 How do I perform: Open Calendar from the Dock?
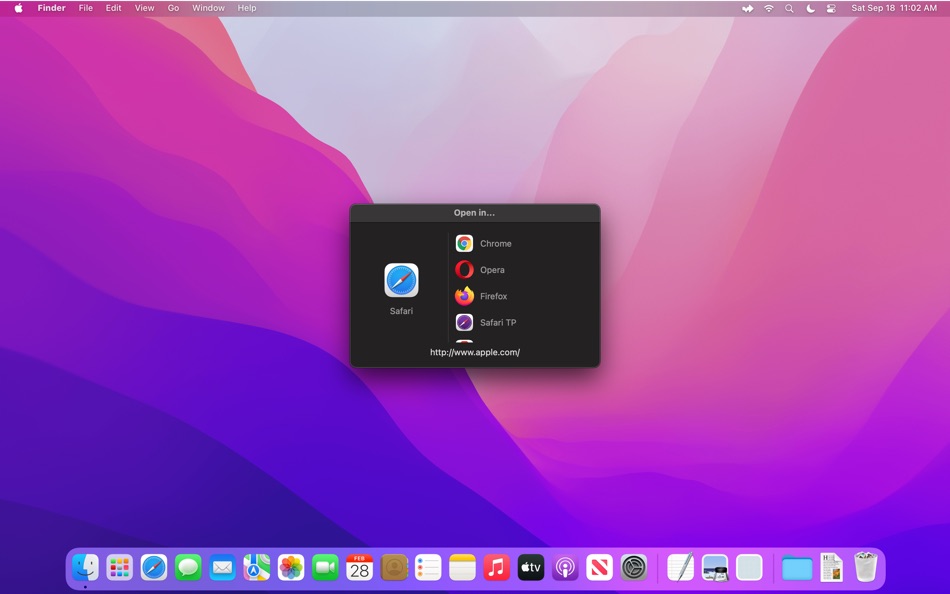359,568
